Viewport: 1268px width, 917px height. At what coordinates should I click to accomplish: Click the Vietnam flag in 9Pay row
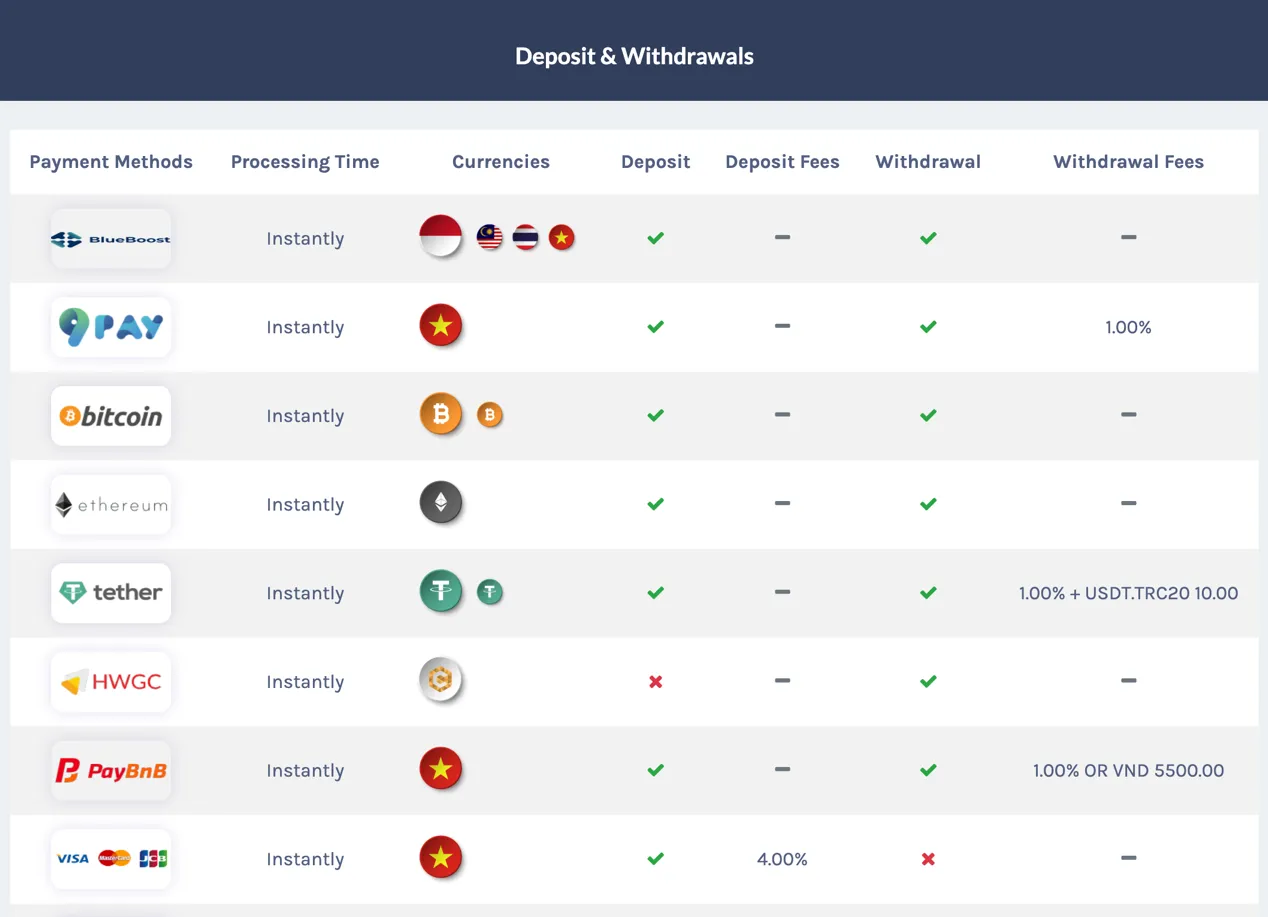click(441, 326)
